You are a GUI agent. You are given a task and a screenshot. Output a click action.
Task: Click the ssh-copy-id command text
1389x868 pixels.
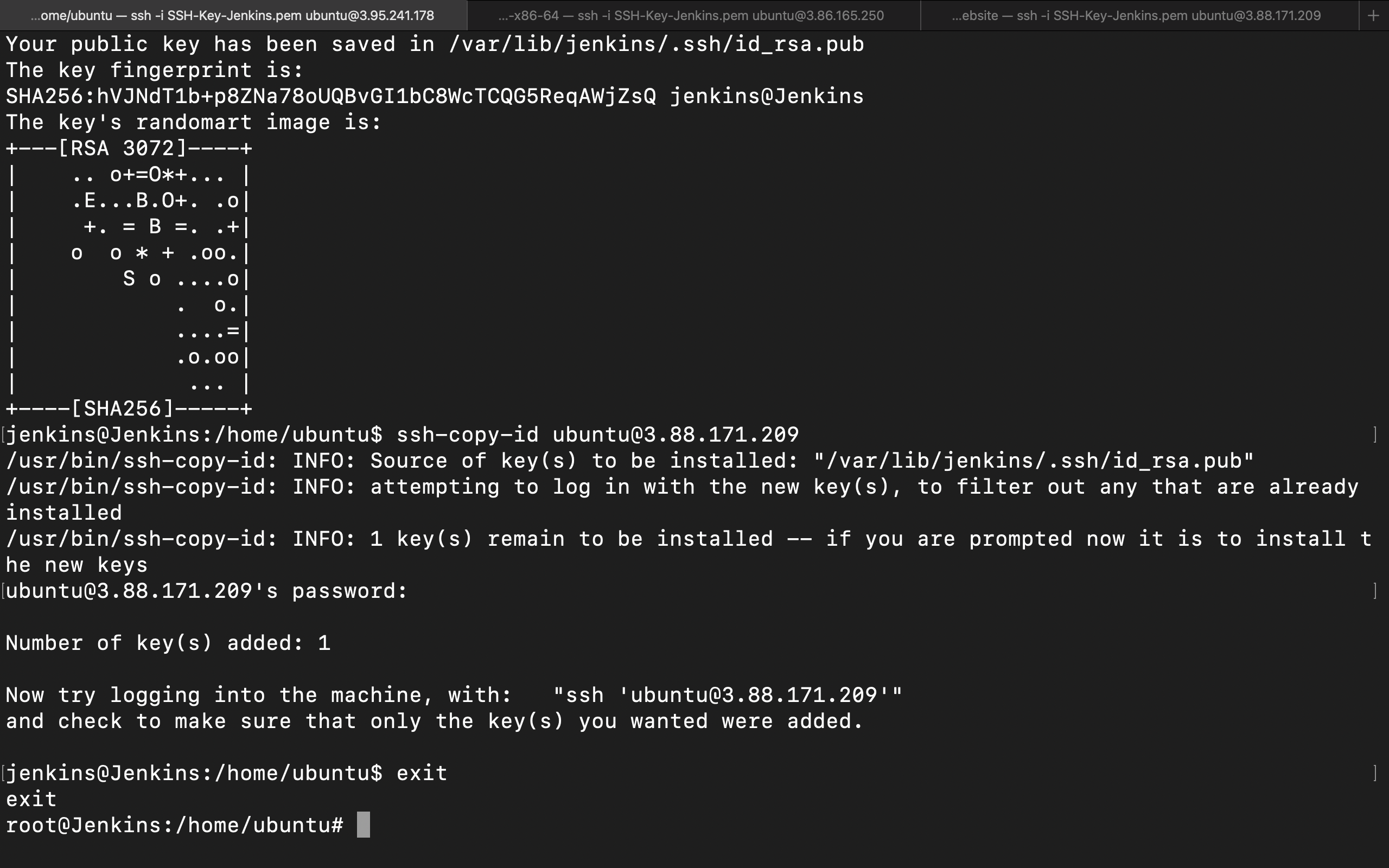597,434
